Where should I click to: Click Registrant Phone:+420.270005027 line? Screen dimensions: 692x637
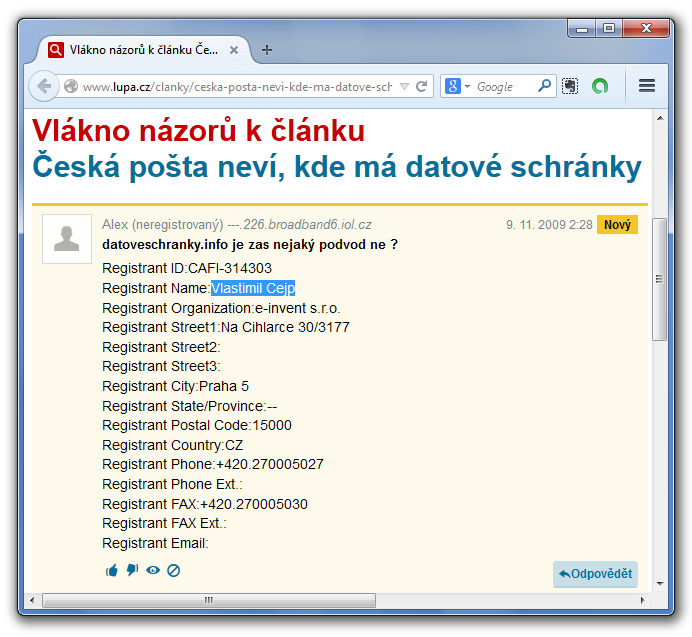[213, 464]
